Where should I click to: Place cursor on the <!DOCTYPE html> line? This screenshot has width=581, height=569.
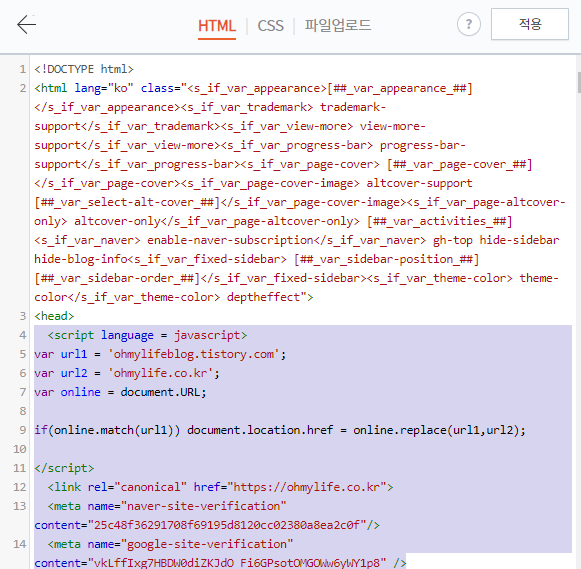pyautogui.click(x=84, y=69)
